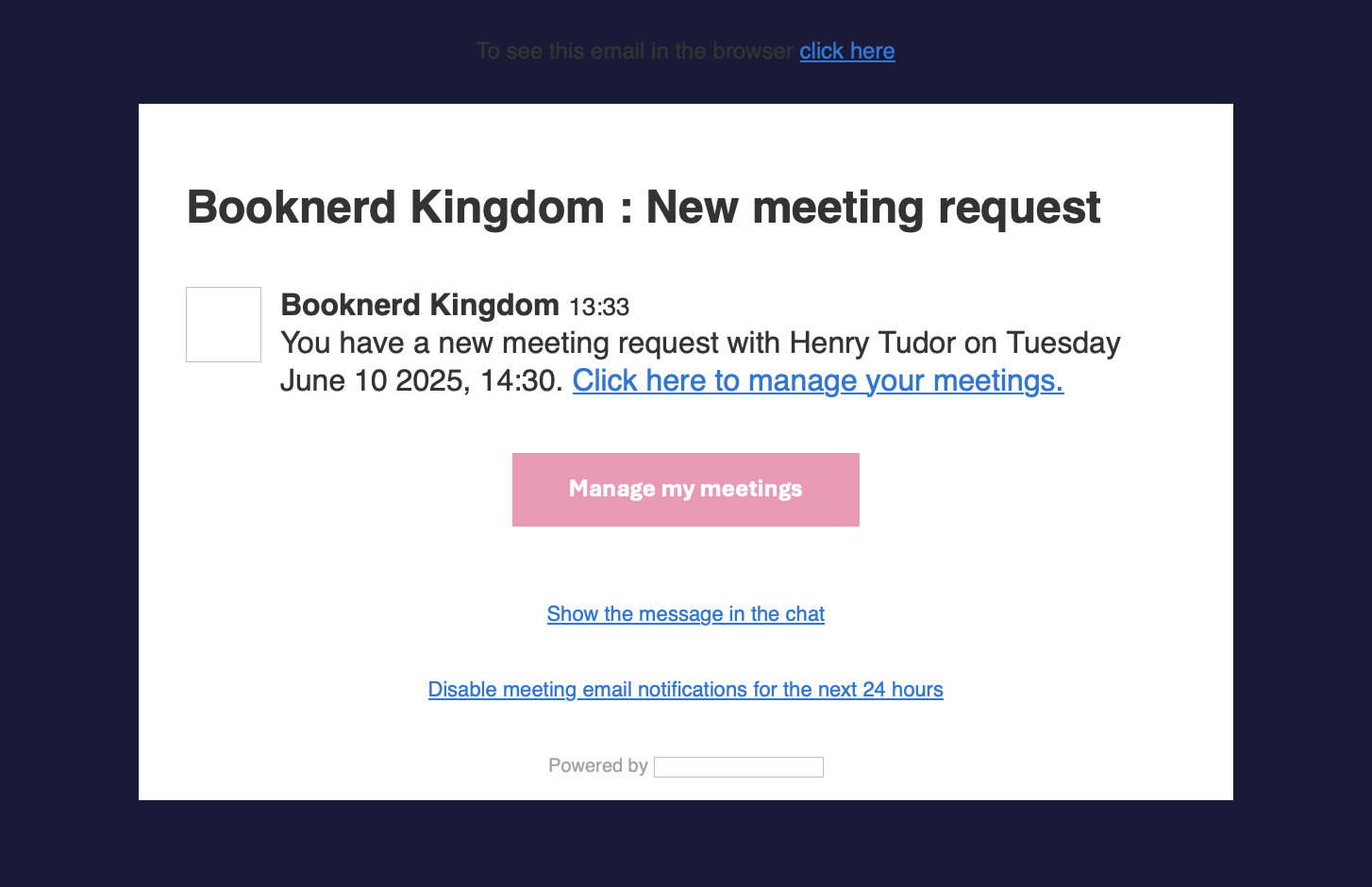
Task: Click the logo image beside Powered by
Action: click(738, 767)
